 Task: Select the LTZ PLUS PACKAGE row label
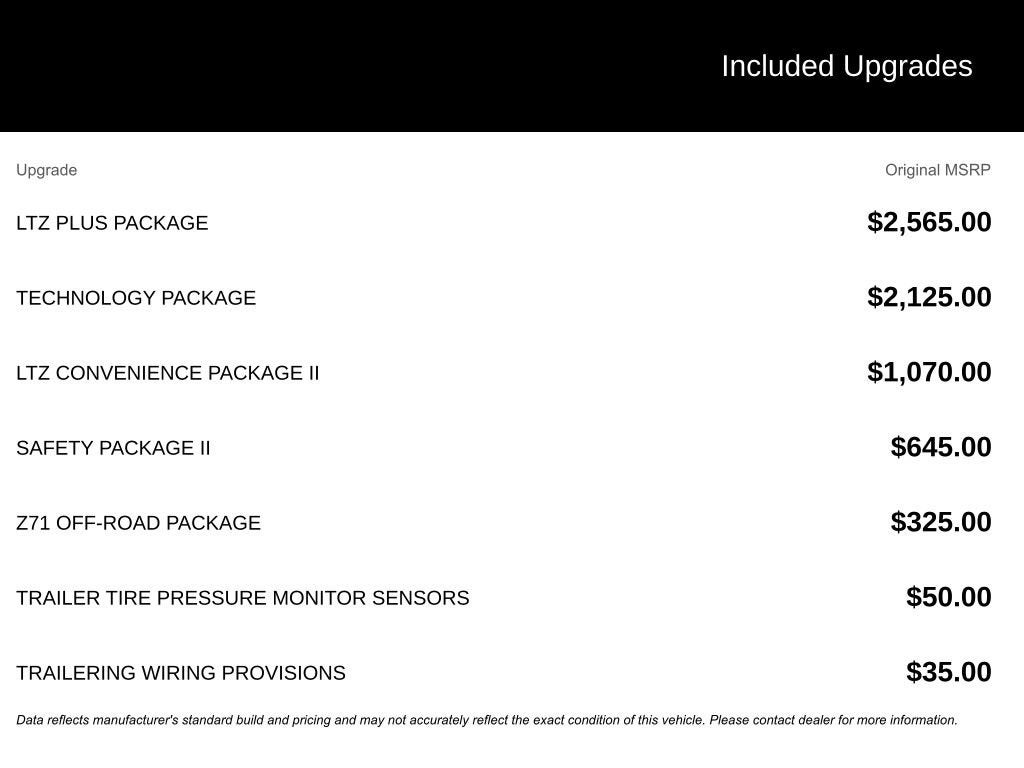112,223
